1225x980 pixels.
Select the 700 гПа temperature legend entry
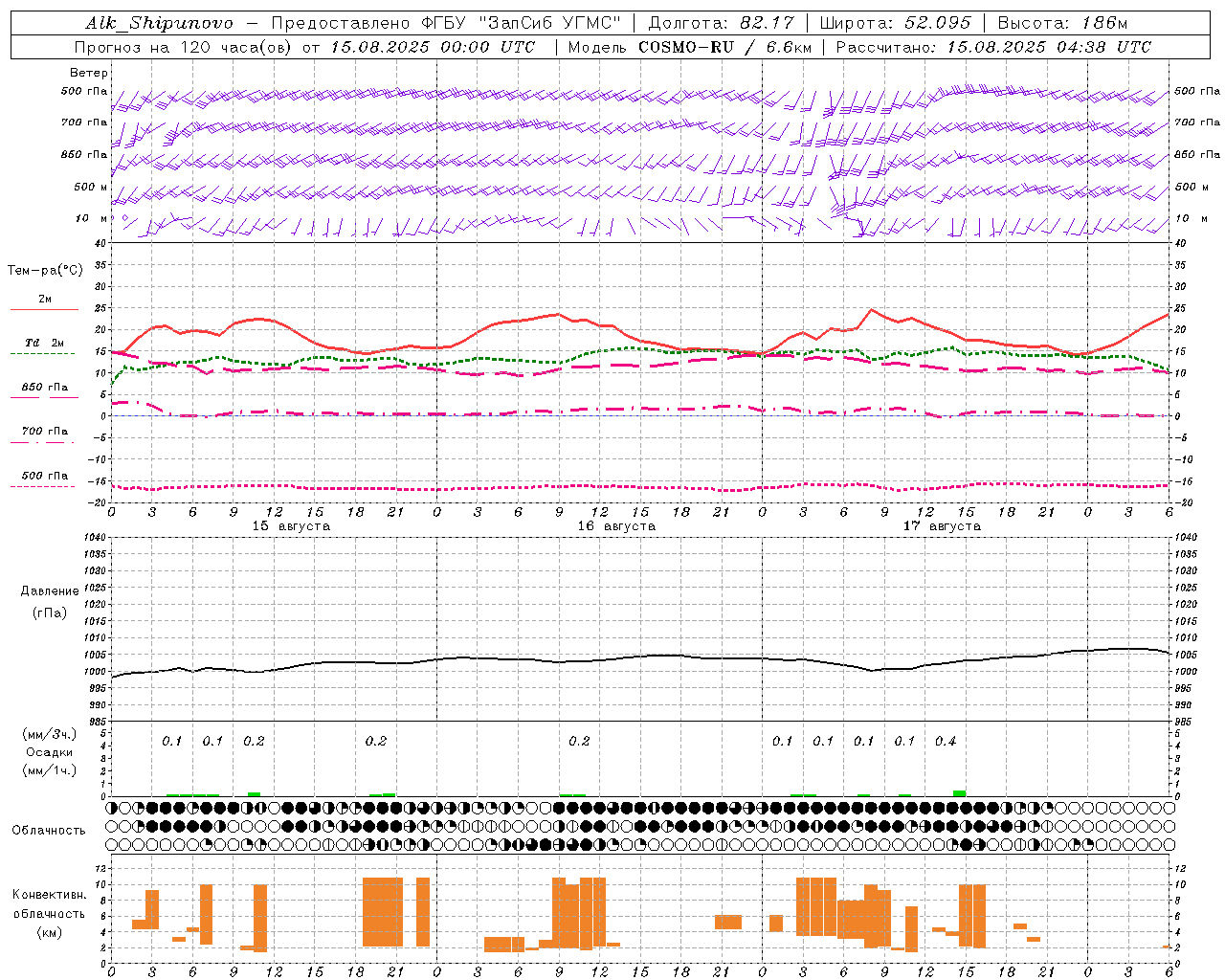point(45,432)
